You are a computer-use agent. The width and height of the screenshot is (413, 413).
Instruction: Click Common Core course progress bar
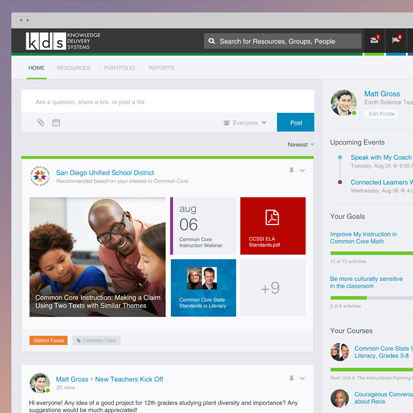point(372,369)
